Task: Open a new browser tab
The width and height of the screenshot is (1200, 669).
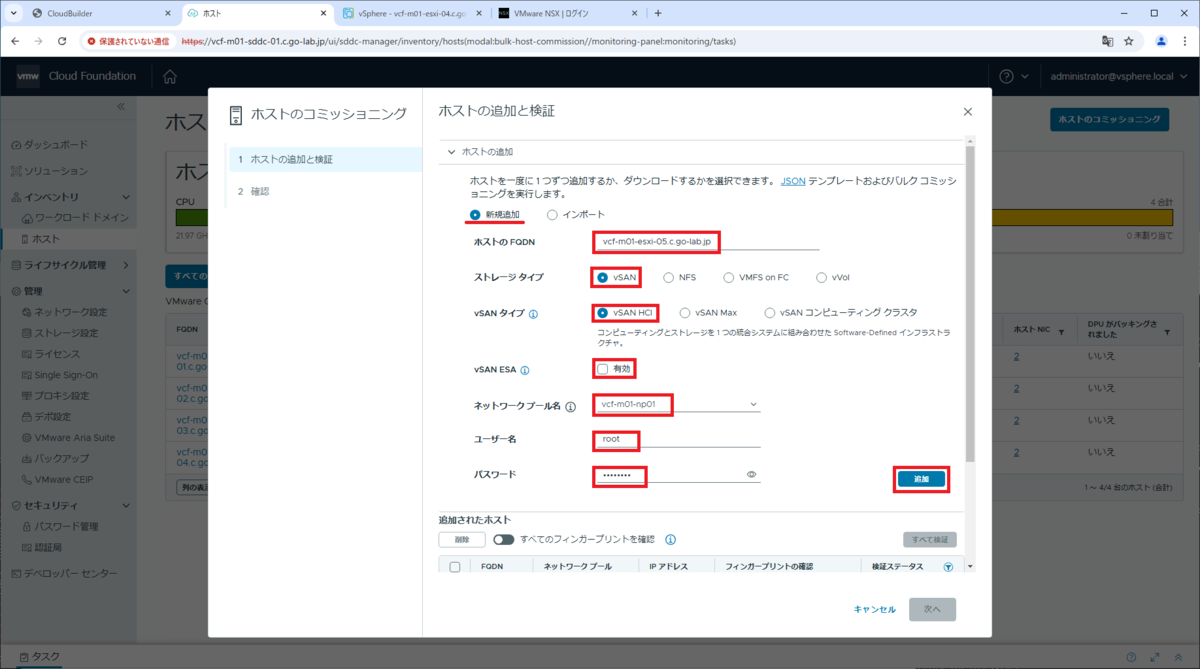Action: coord(658,14)
